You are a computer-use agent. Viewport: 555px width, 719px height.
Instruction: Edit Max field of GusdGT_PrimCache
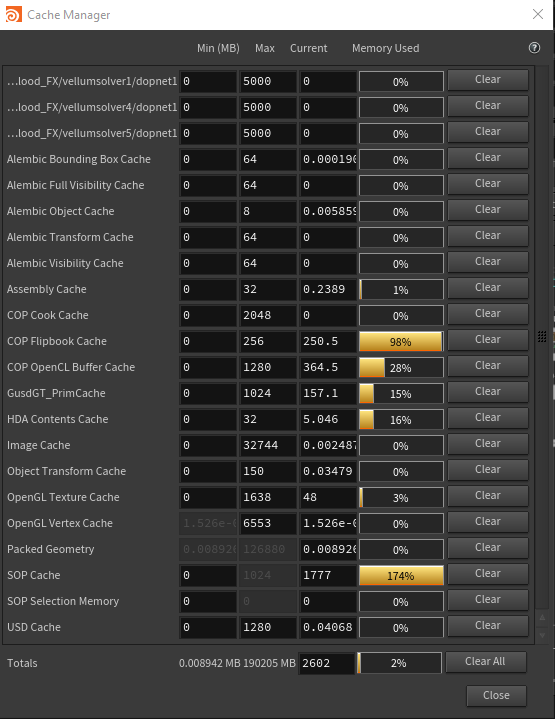point(268,393)
